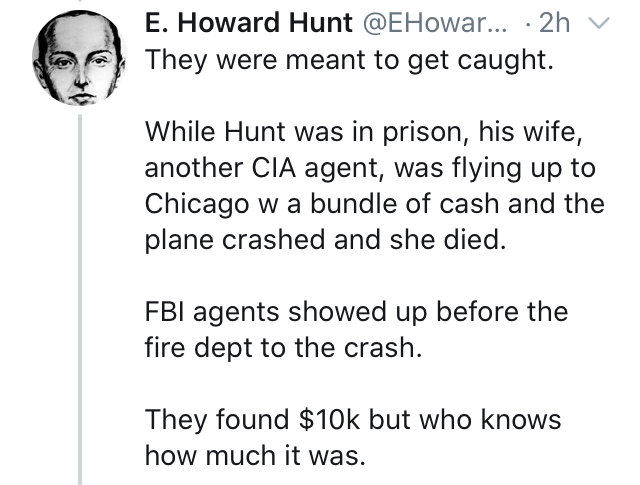Tap the last line 'how much it was.'
640x485 pixels.
(255, 456)
